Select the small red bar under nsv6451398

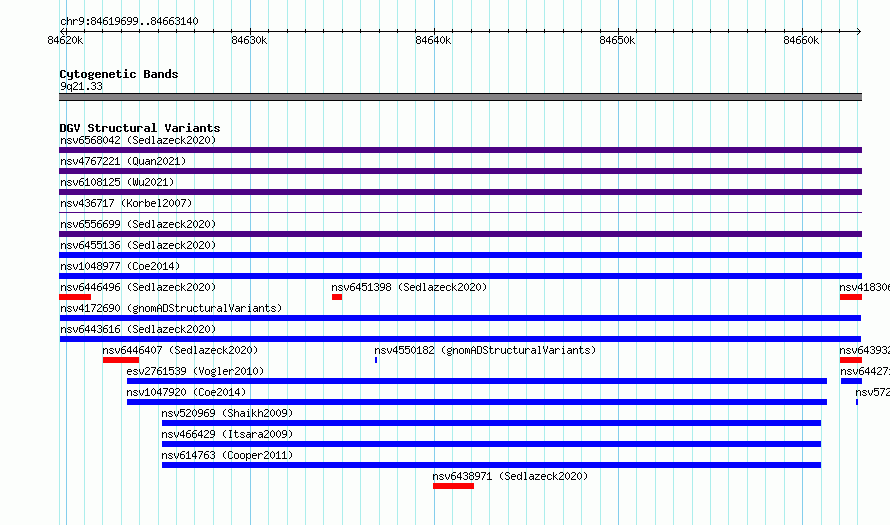(x=337, y=297)
